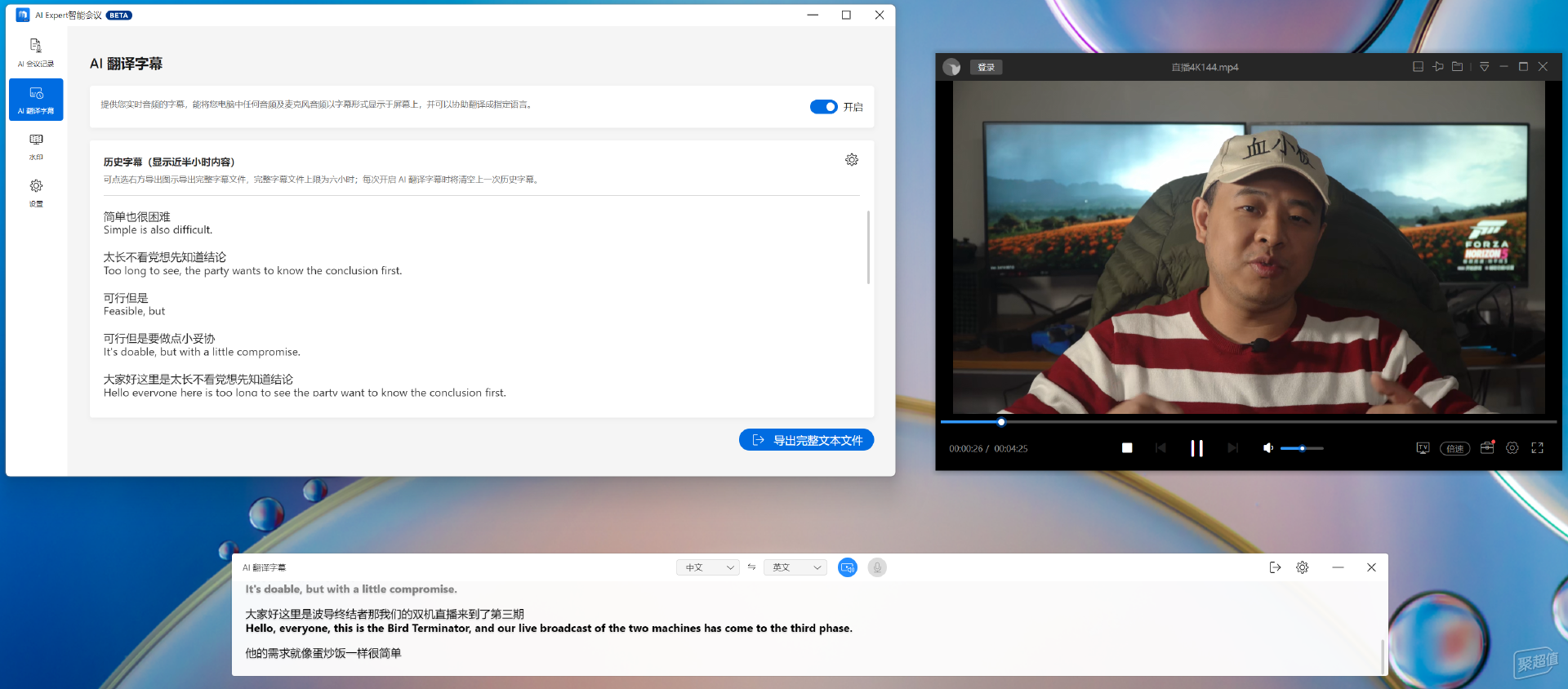Viewport: 1568px width, 689px height.
Task: Adjust the player volume slider
Action: tap(1302, 448)
